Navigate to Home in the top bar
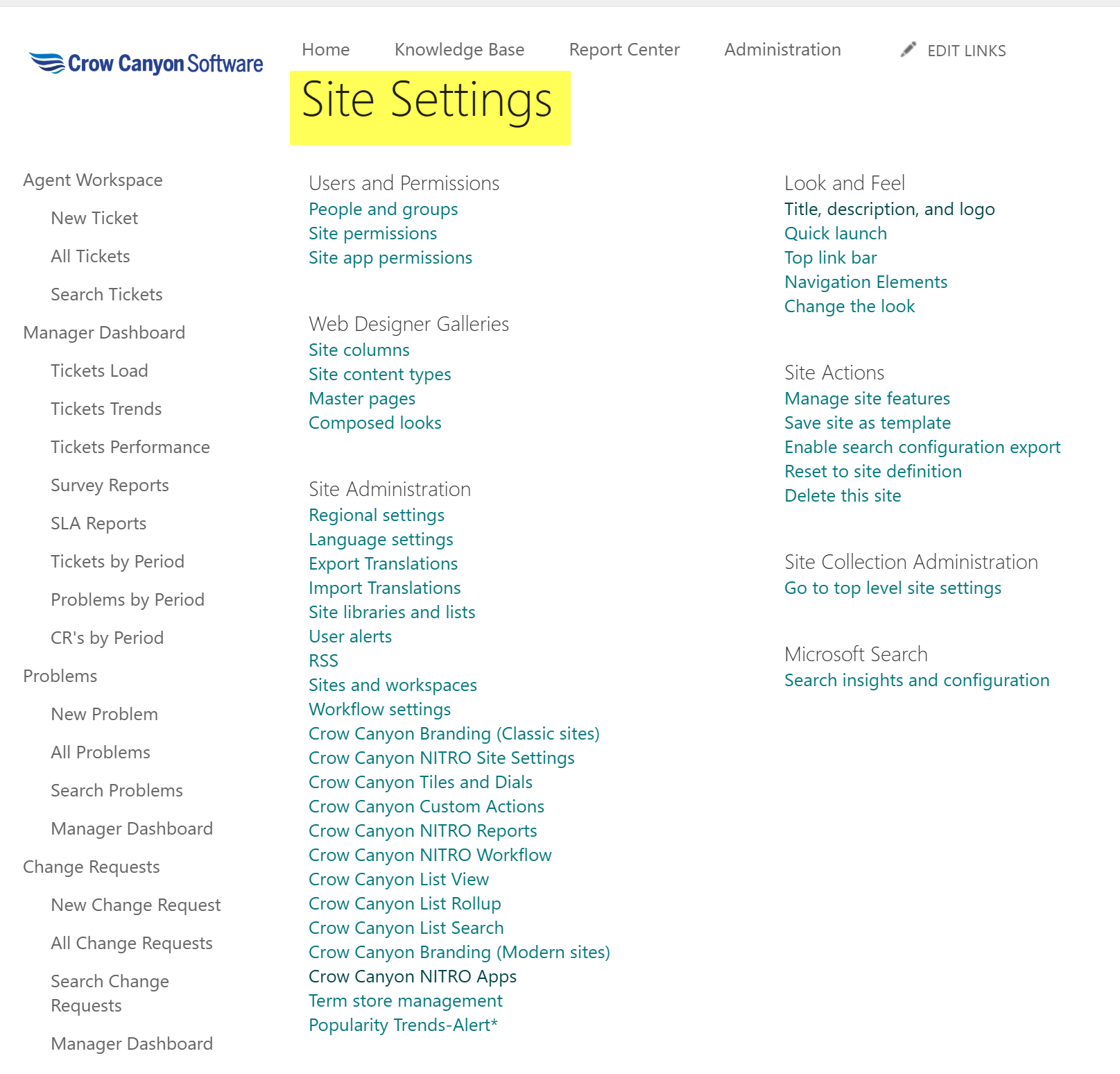1120x1074 pixels. point(326,50)
